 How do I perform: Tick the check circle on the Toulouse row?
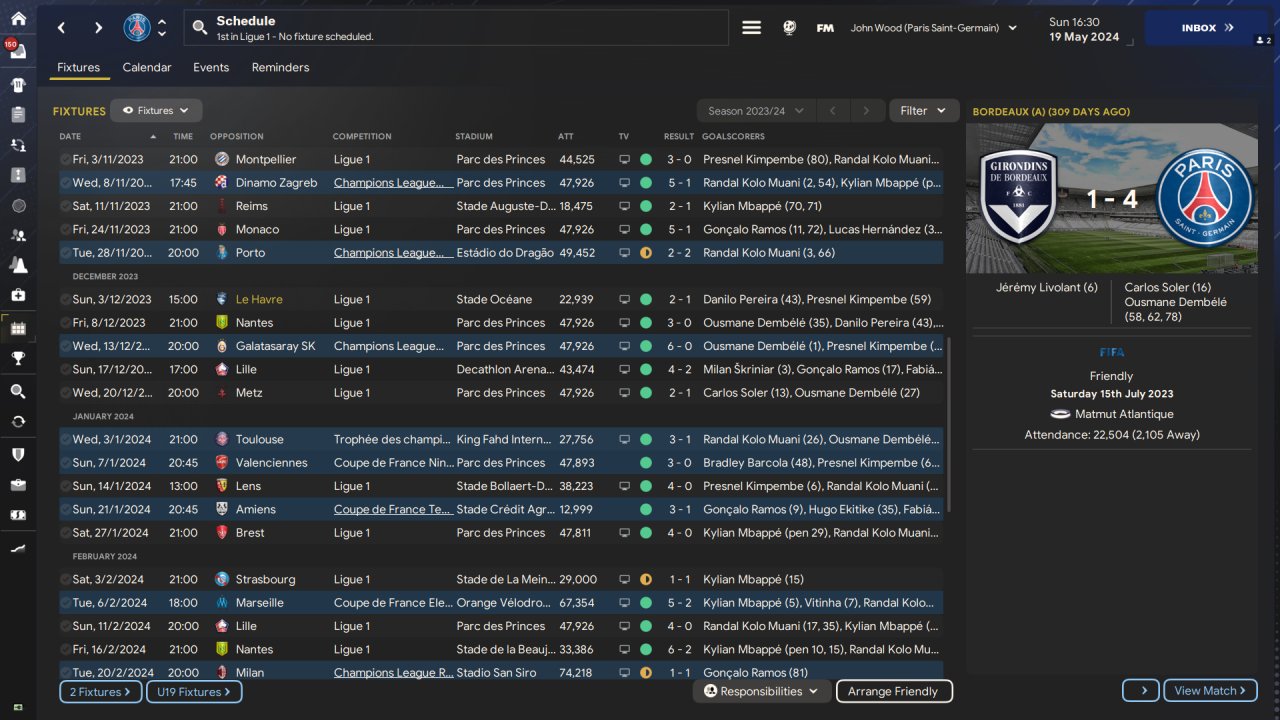click(x=65, y=439)
